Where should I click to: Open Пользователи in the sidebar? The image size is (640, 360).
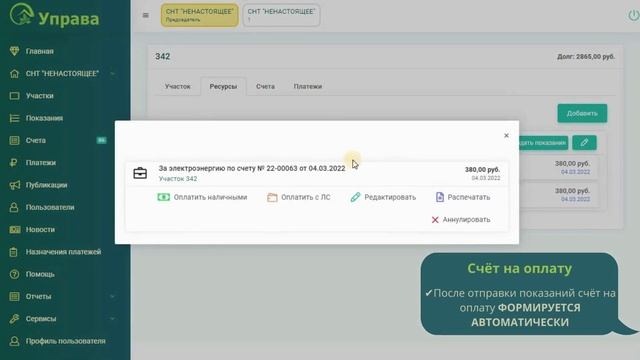pos(50,207)
